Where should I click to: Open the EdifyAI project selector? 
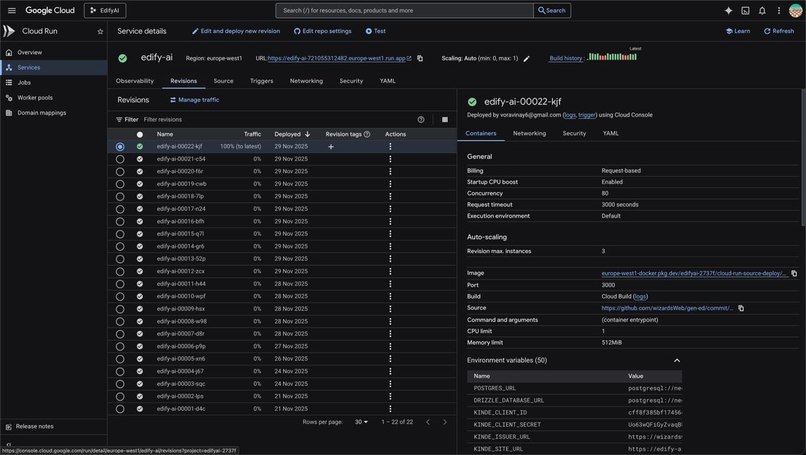click(105, 10)
